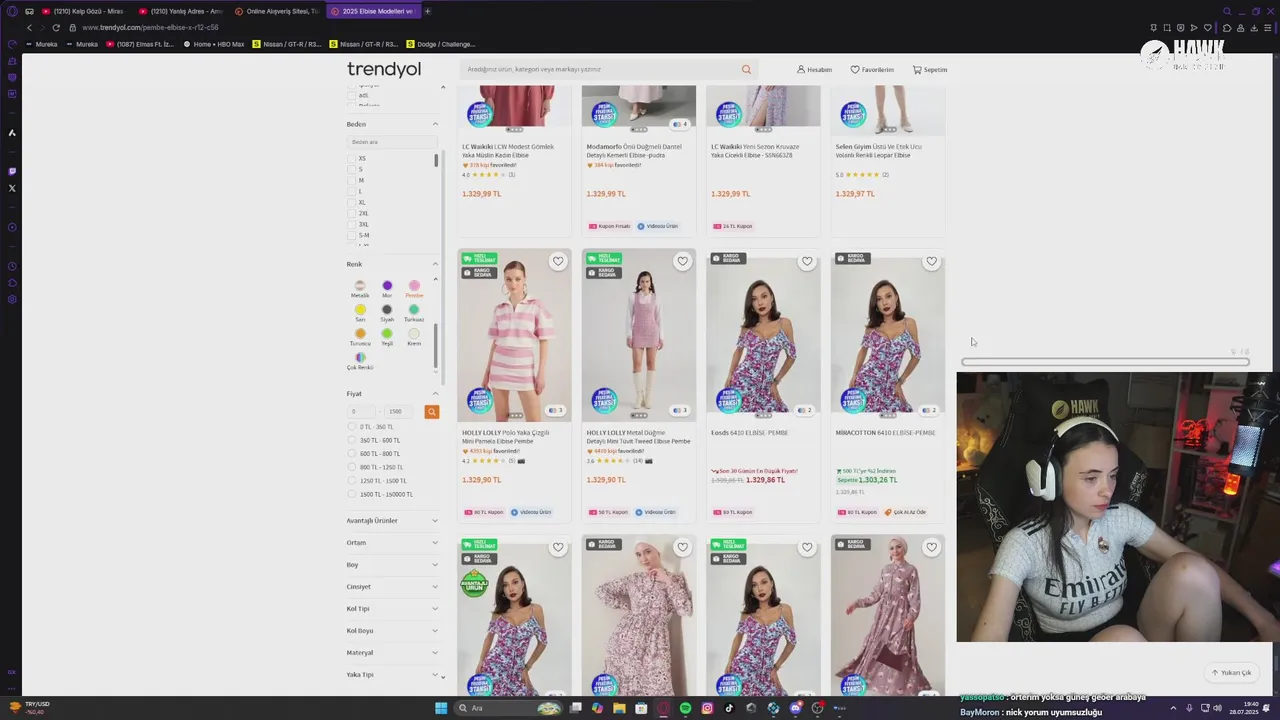This screenshot has width=1280, height=720.
Task: Check the M size checkbox
Action: 352,180
